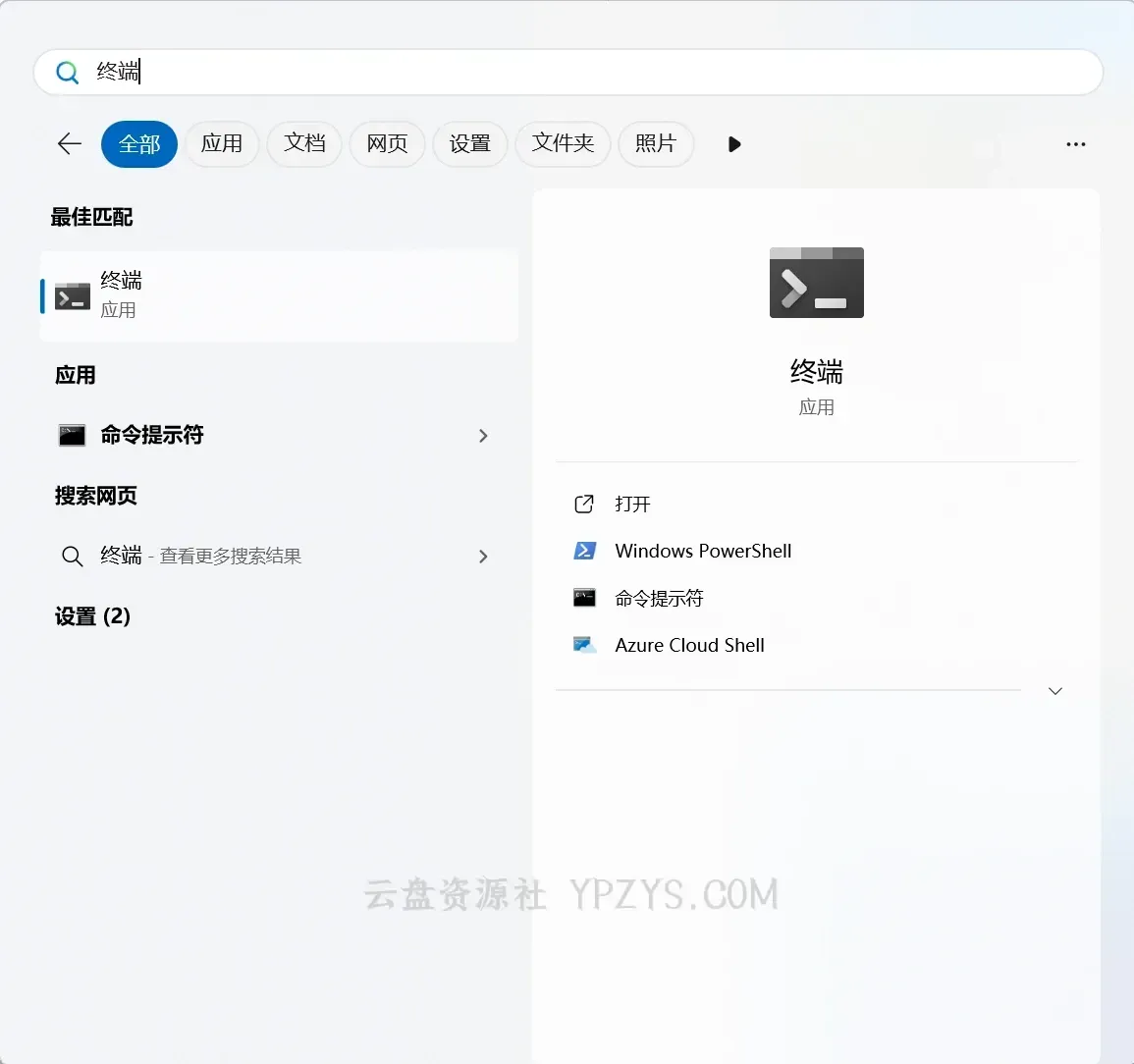Image resolution: width=1134 pixels, height=1064 pixels.
Task: Click the back arrow icon
Action: (x=70, y=144)
